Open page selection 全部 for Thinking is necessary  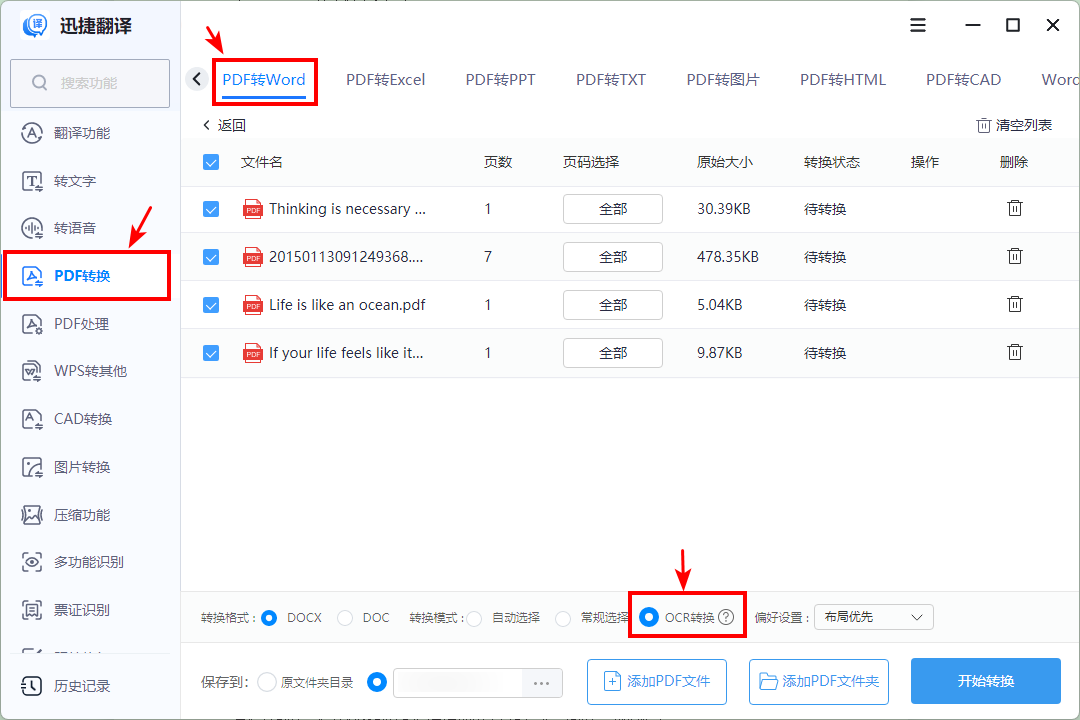point(612,209)
